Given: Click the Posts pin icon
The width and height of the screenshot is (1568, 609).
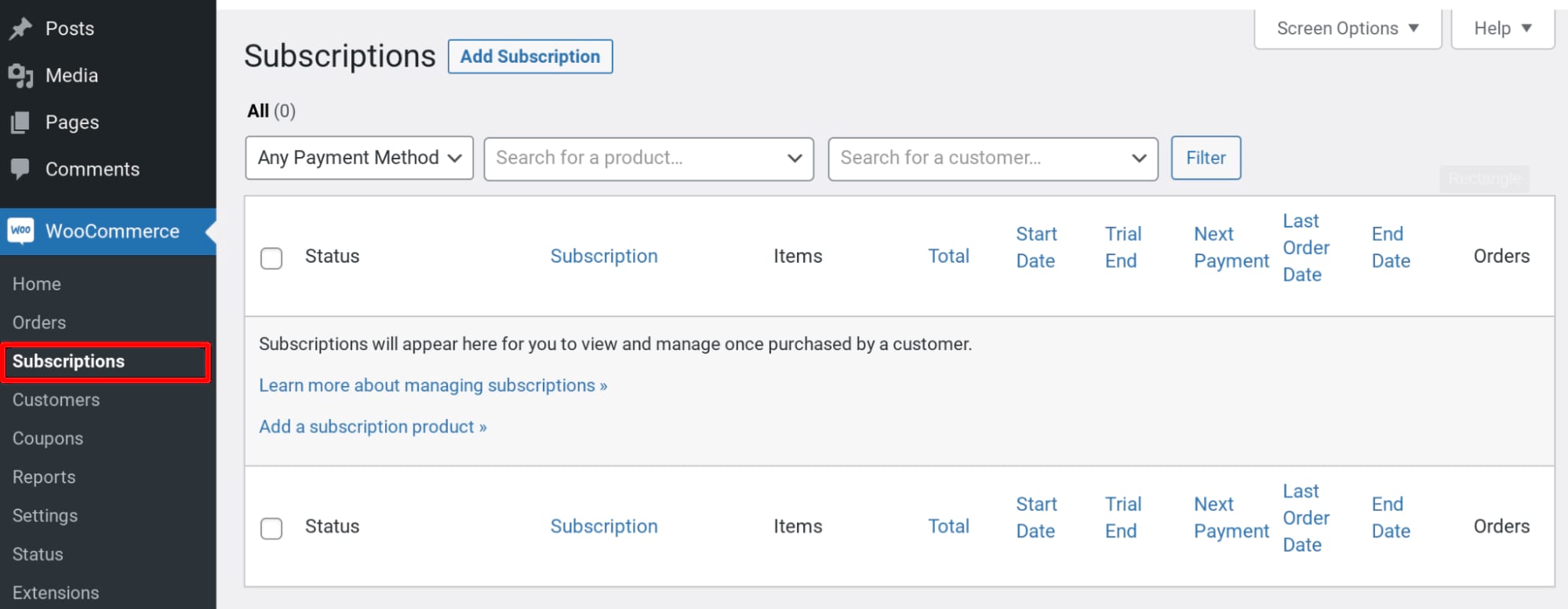Looking at the screenshot, I should 20,29.
